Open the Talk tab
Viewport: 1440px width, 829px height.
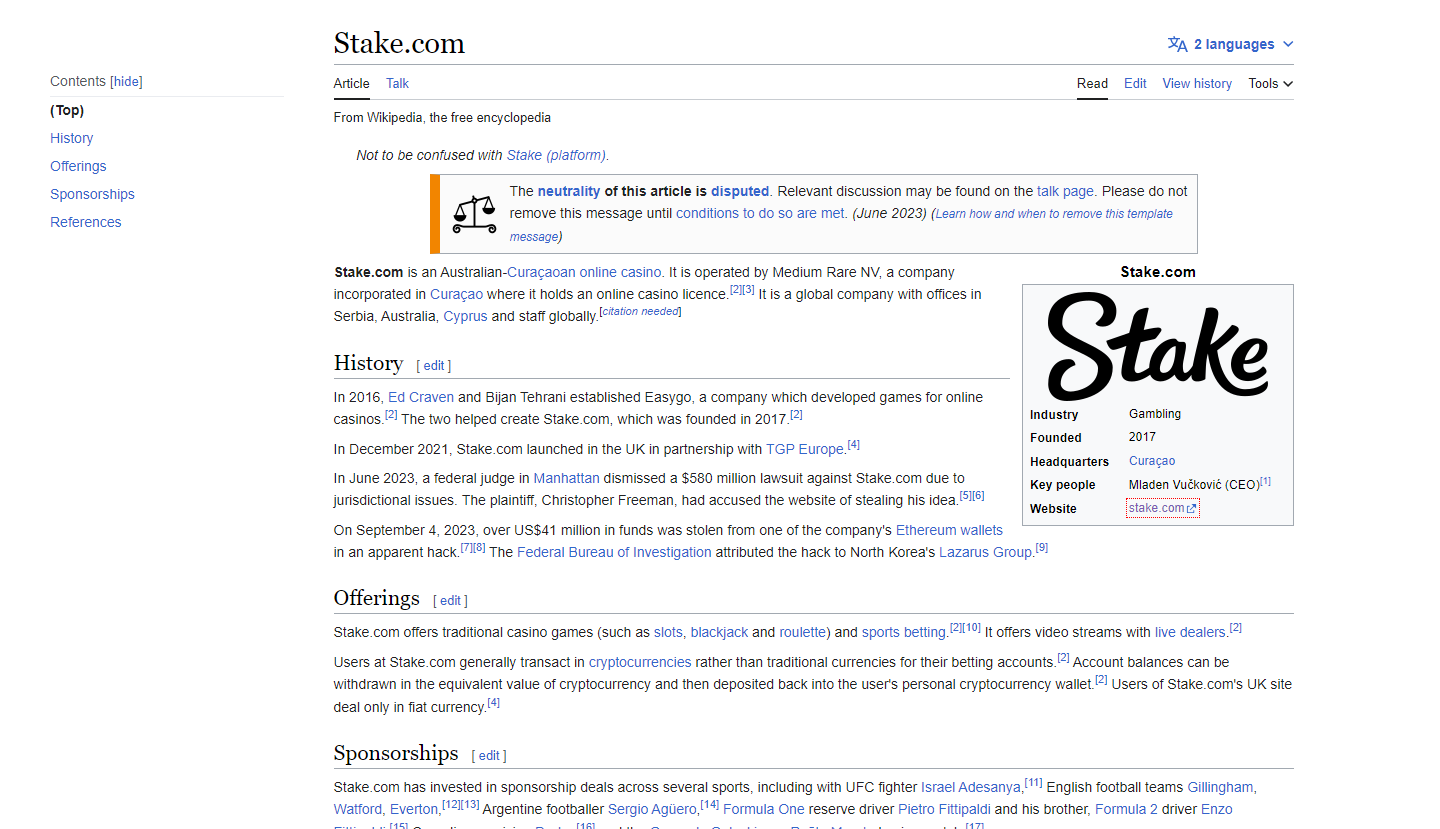(x=397, y=84)
